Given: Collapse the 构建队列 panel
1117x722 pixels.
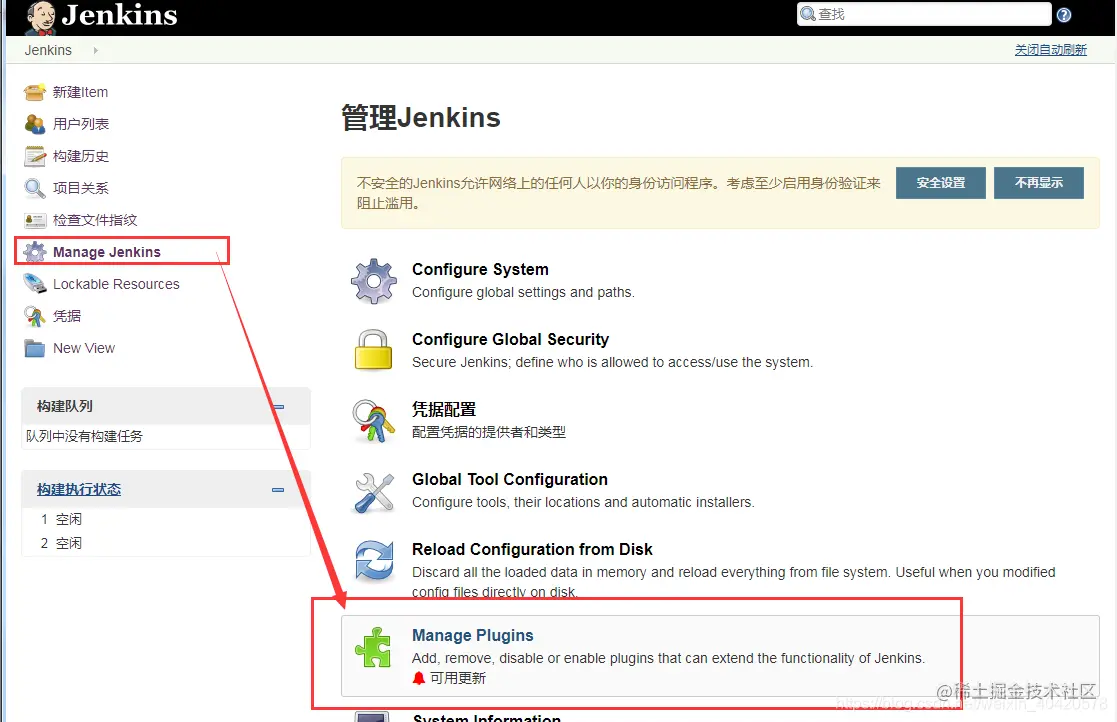Looking at the screenshot, I should pos(278,407).
